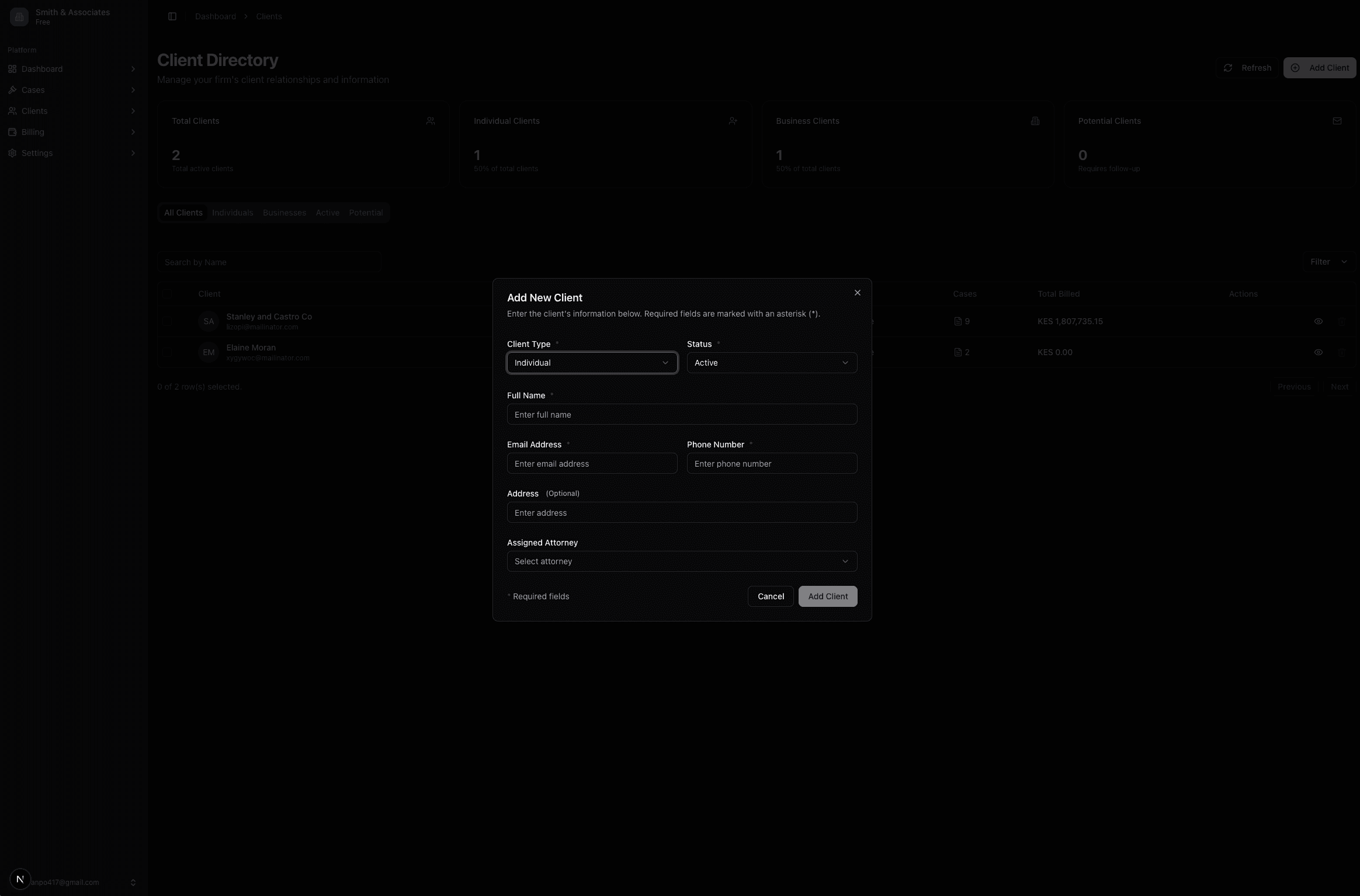
Task: Click the round N avatar icon
Action: click(20, 879)
